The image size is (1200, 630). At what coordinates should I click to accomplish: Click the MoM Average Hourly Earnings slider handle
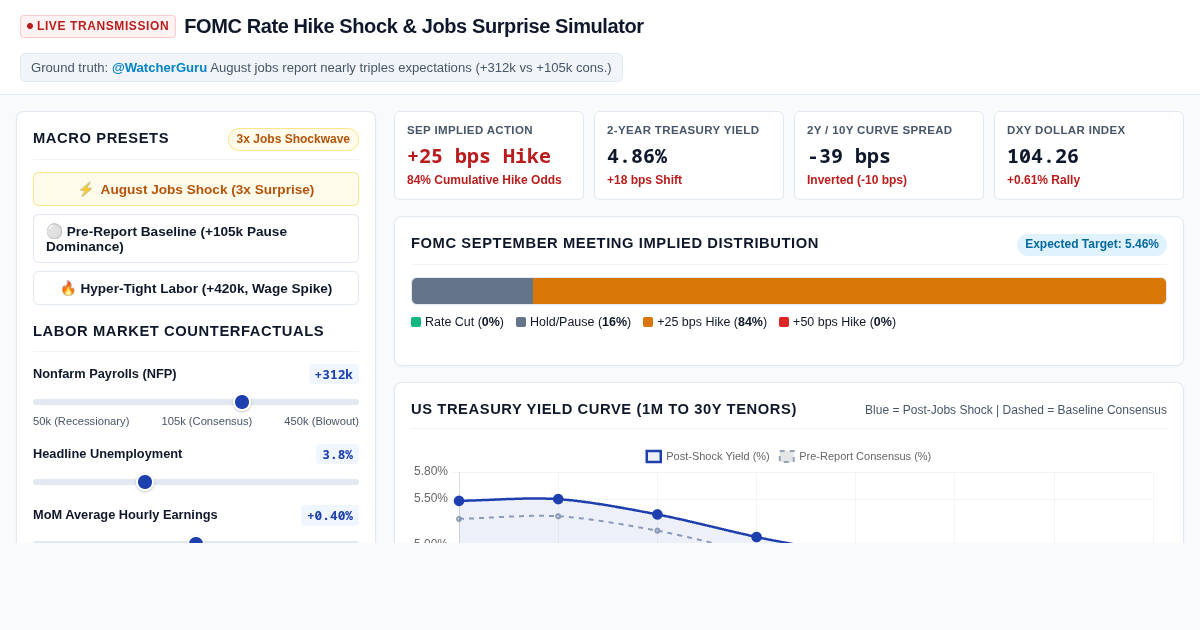(x=196, y=541)
